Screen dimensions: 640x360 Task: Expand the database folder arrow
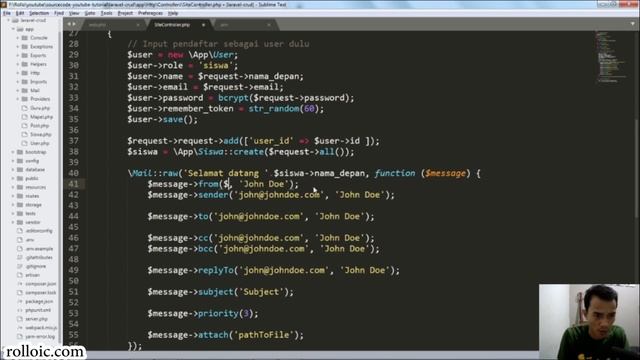13,169
